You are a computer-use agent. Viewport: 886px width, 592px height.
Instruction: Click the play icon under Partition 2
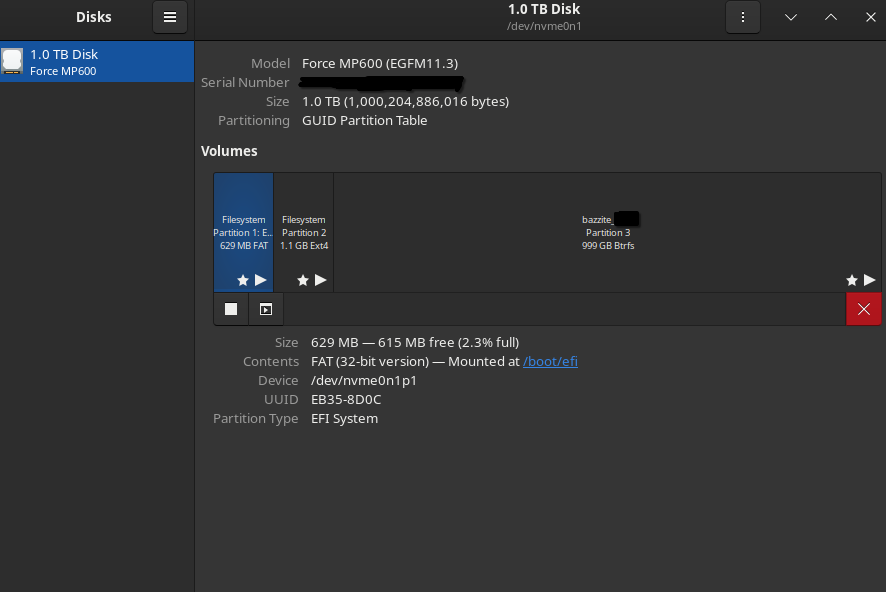[321, 280]
